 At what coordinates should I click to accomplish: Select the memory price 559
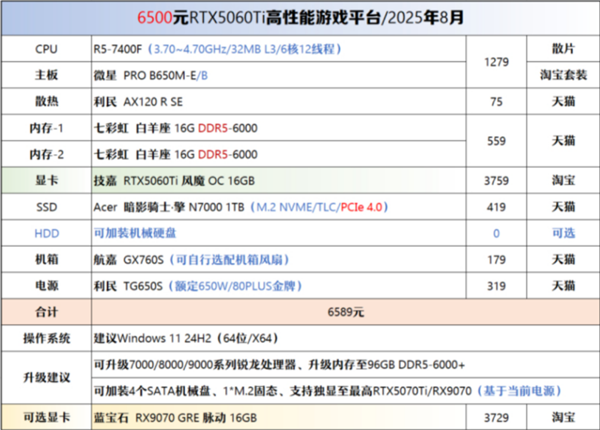coord(496,141)
